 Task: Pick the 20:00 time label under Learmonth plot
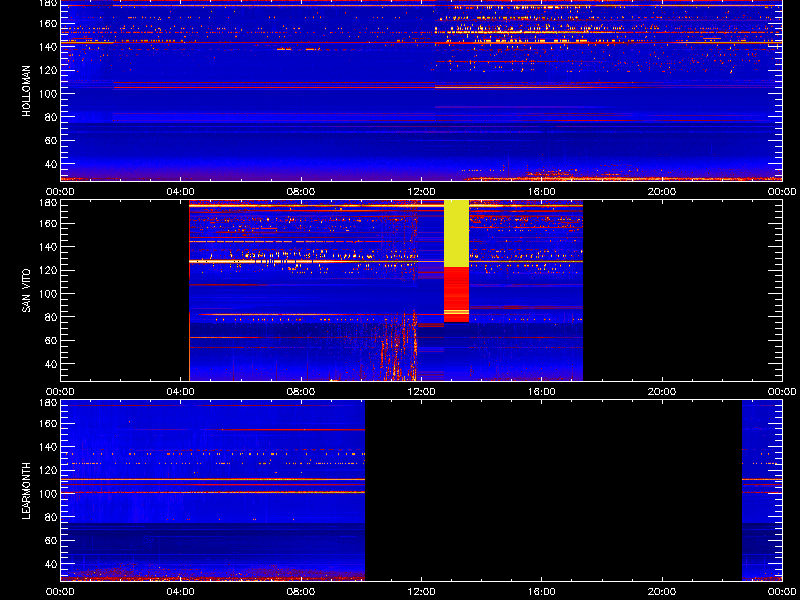pos(662,592)
